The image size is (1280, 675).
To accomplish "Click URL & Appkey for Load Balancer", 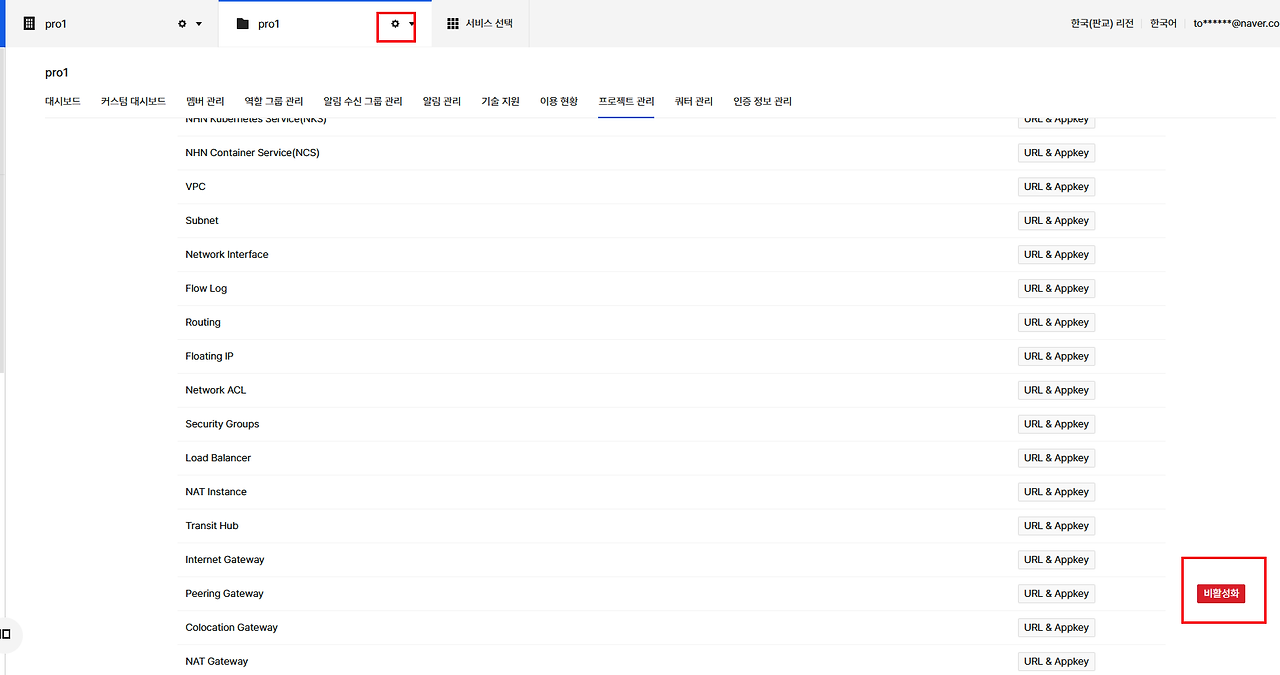I will click(x=1056, y=458).
